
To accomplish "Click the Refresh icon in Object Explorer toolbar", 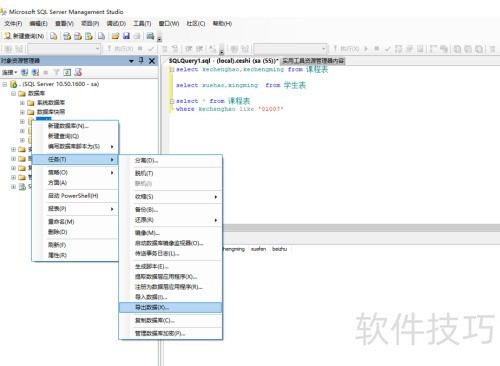I will click(x=67, y=72).
